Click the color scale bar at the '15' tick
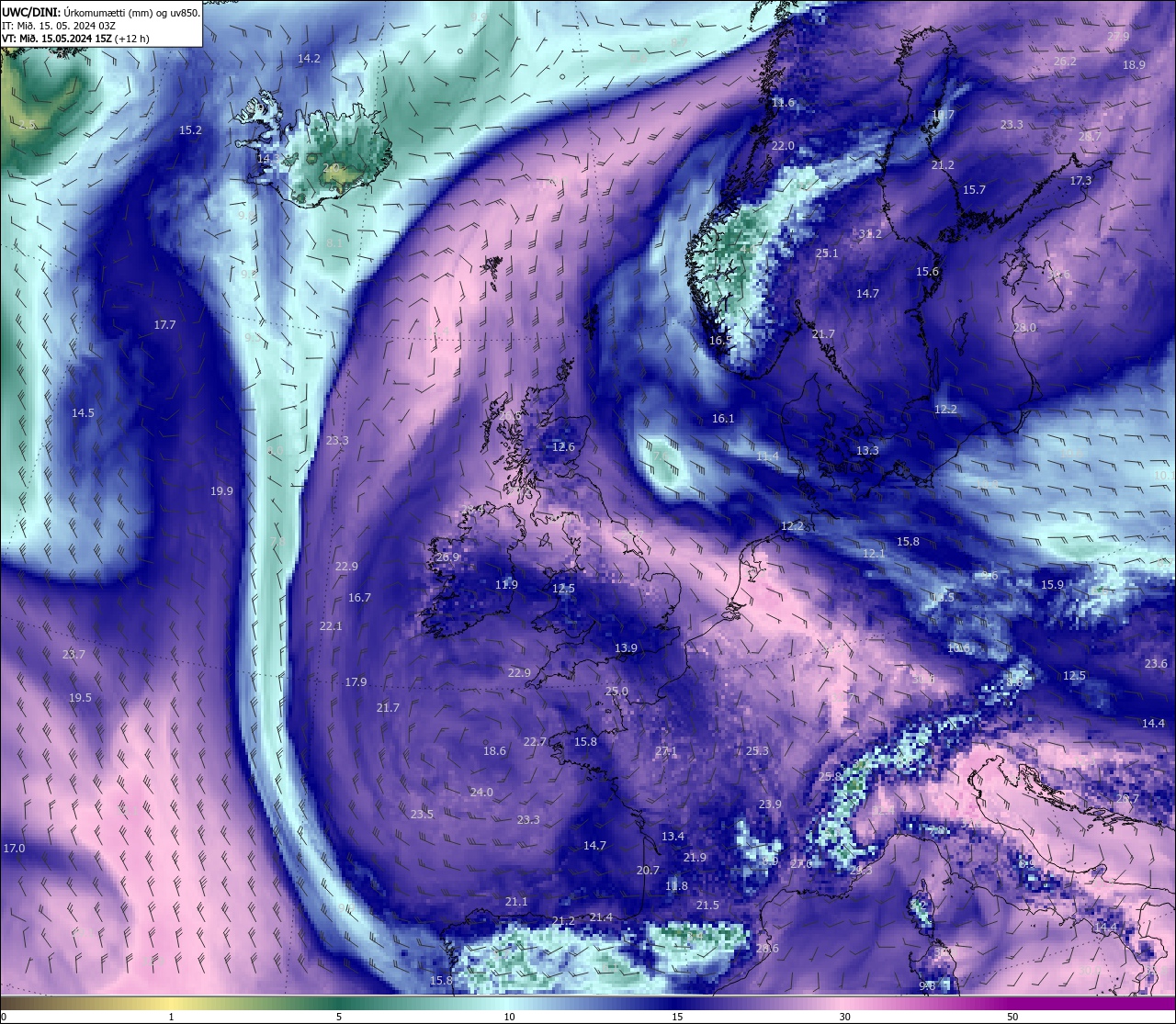Viewport: 1176px width, 1024px height. 677,1003
